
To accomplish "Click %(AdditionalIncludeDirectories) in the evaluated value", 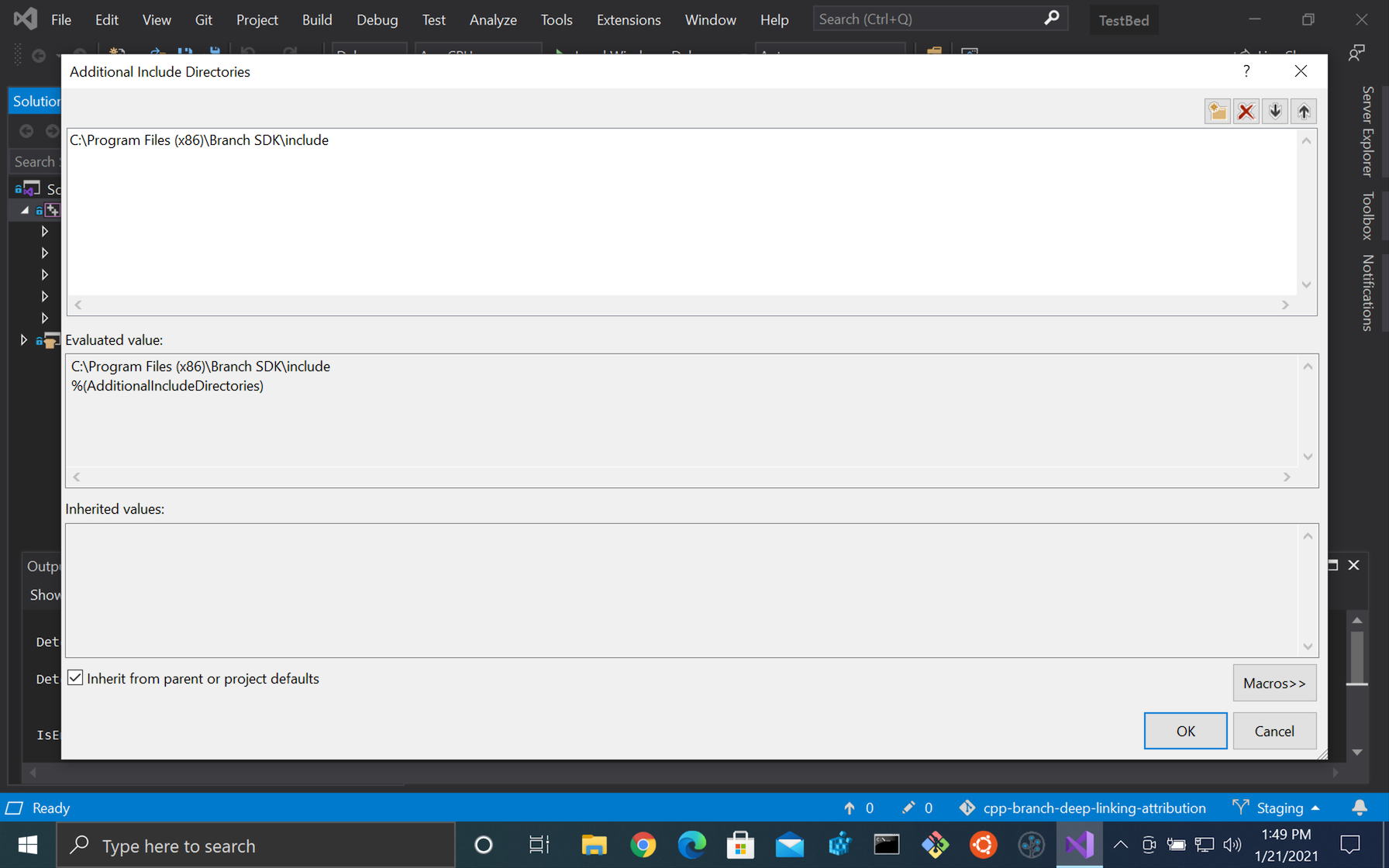I will tap(167, 386).
